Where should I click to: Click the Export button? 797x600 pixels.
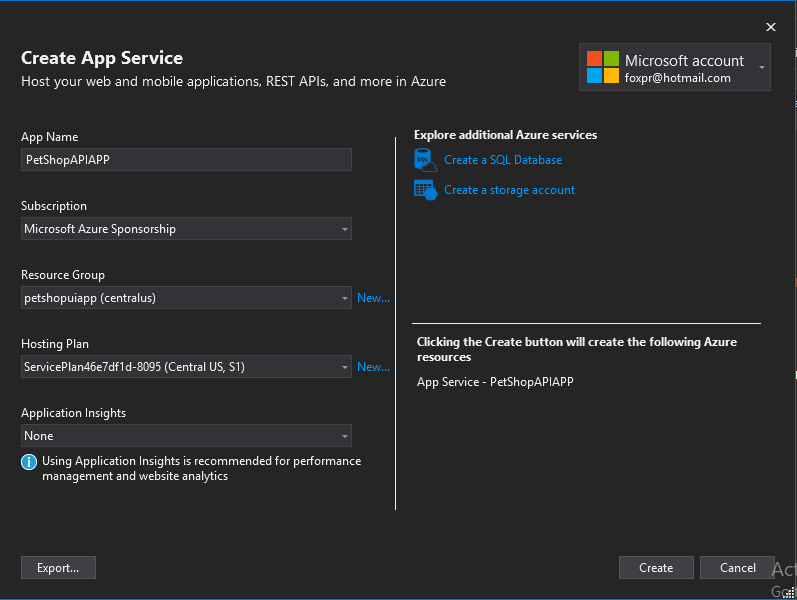58,567
